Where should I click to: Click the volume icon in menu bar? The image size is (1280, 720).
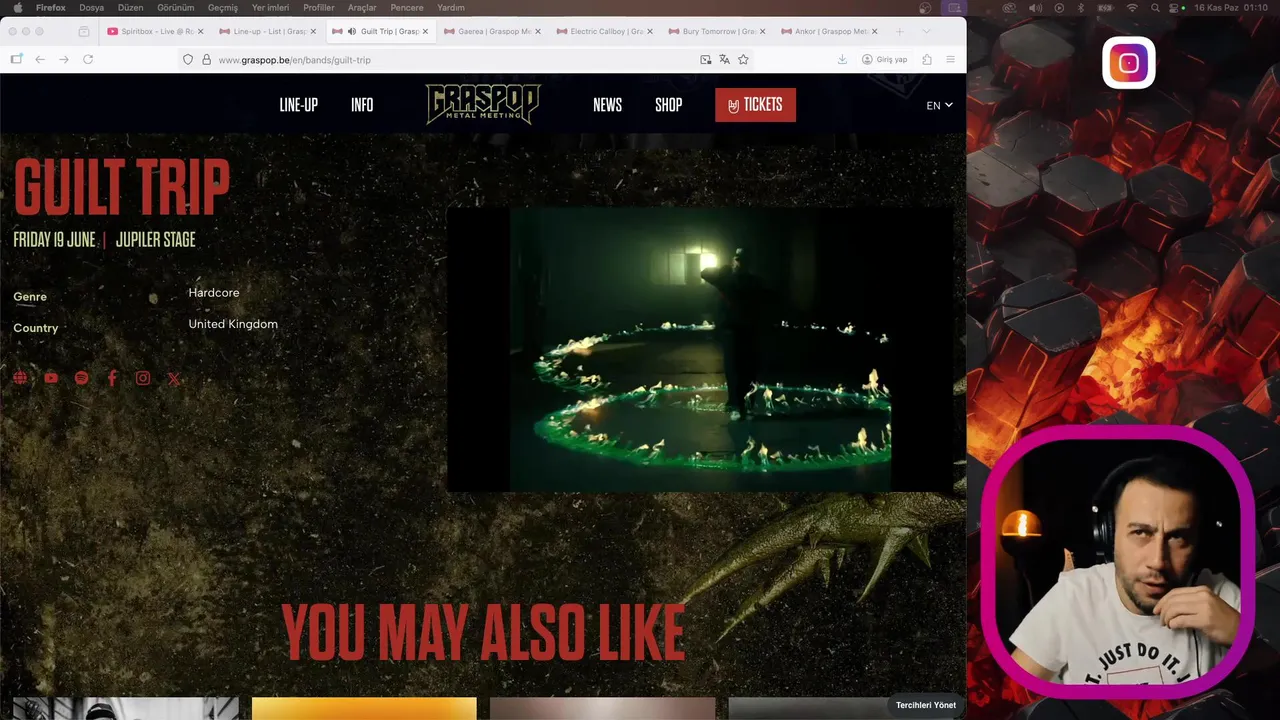point(1034,7)
